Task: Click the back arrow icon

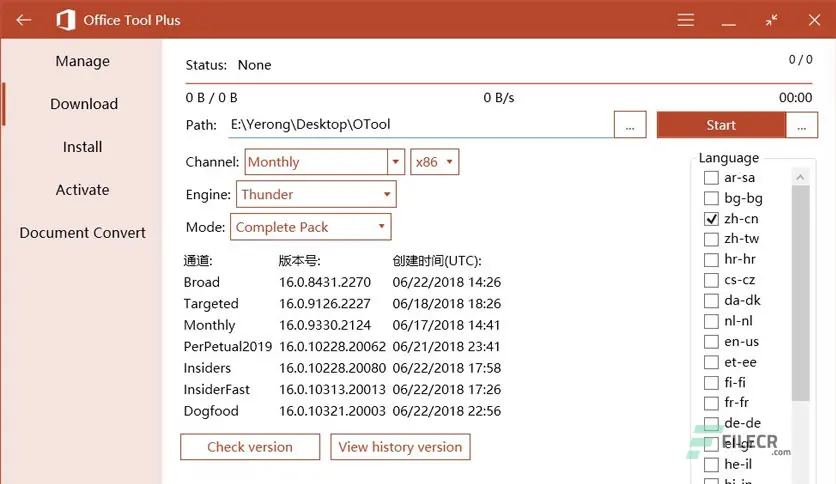Action: [x=24, y=20]
